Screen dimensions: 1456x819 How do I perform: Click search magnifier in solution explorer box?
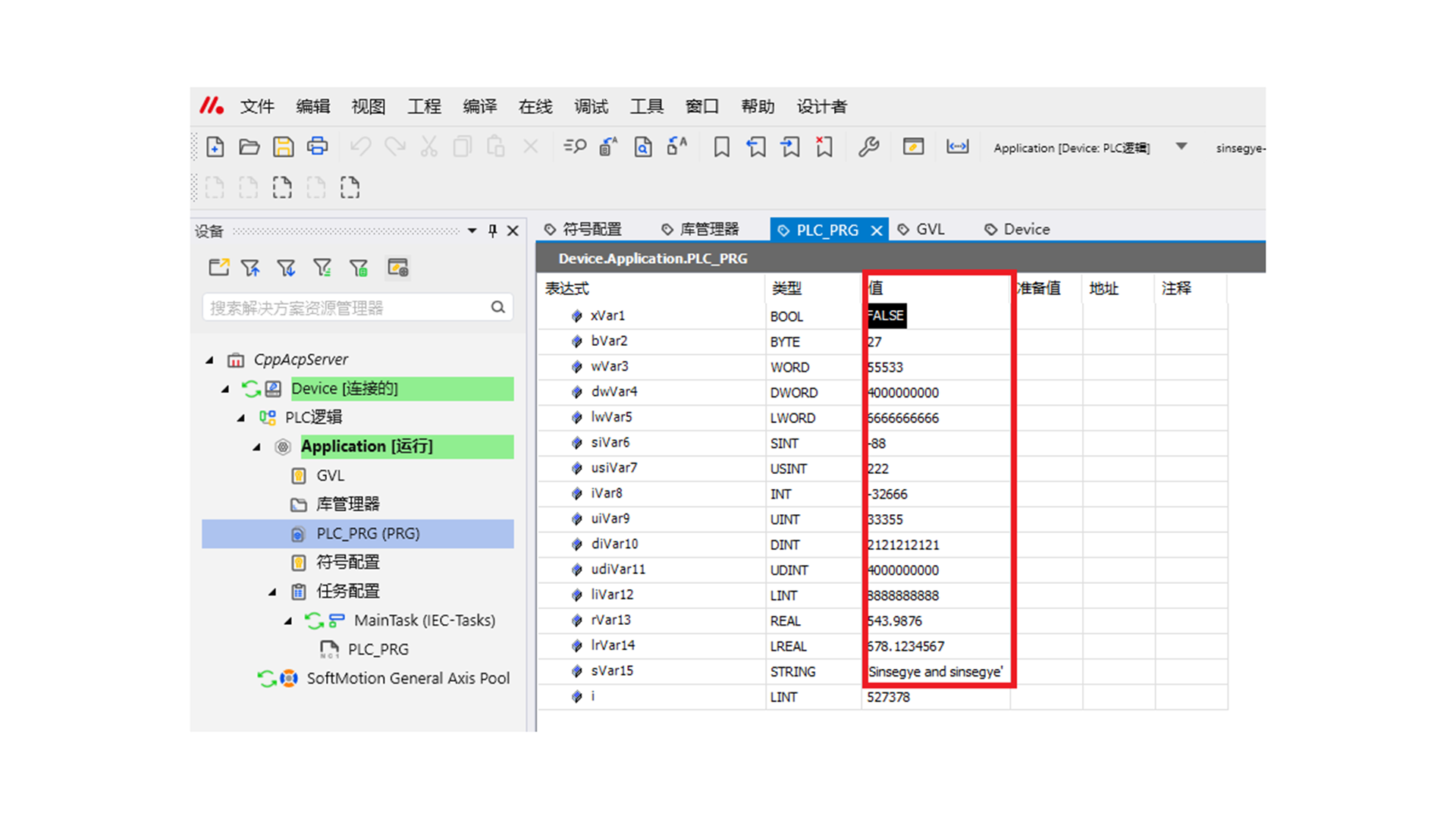497,307
